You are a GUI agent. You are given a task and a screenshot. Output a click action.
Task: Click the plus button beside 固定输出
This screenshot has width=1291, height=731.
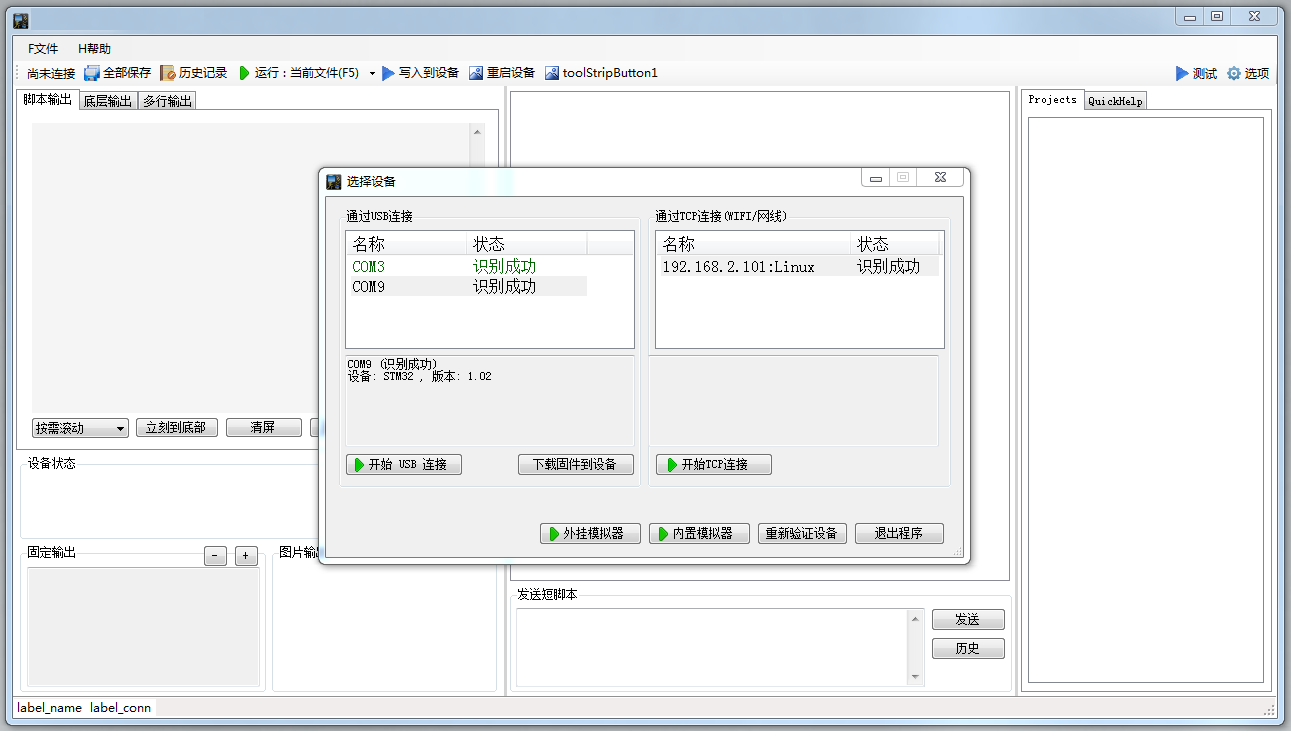[x=246, y=556]
